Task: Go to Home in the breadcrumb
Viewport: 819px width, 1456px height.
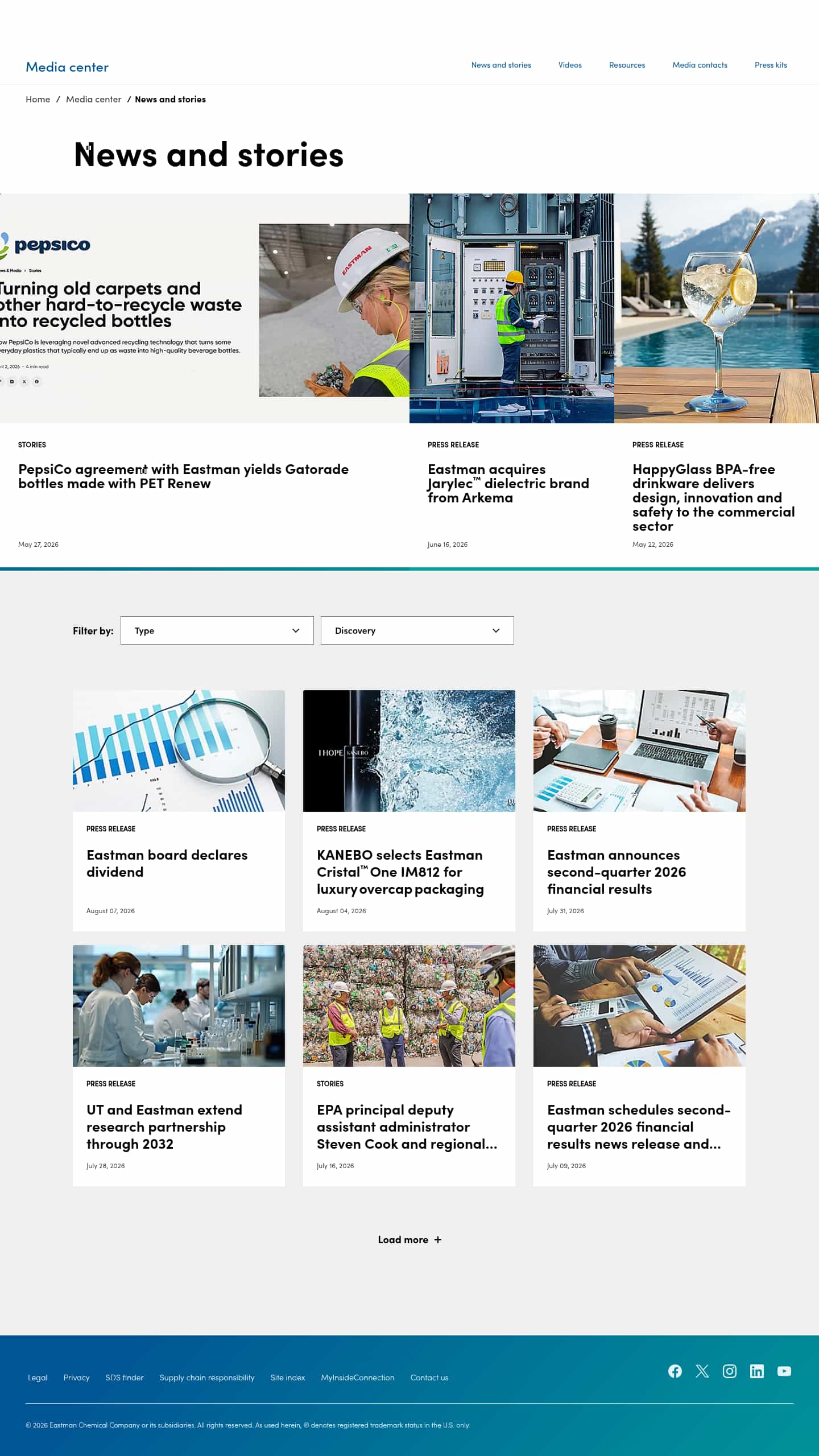Action: tap(38, 99)
